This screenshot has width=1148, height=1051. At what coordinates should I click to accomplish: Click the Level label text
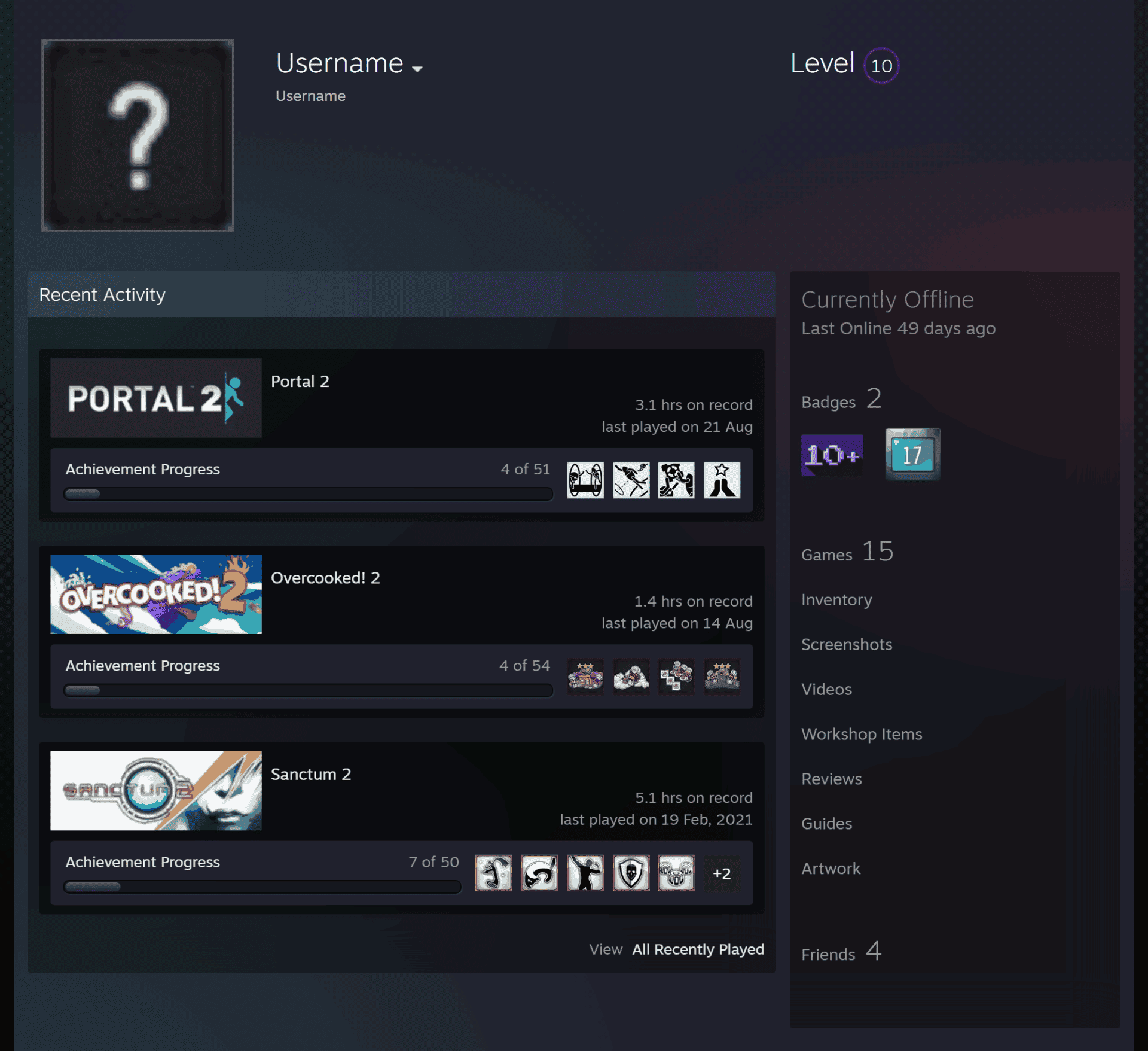click(x=822, y=63)
